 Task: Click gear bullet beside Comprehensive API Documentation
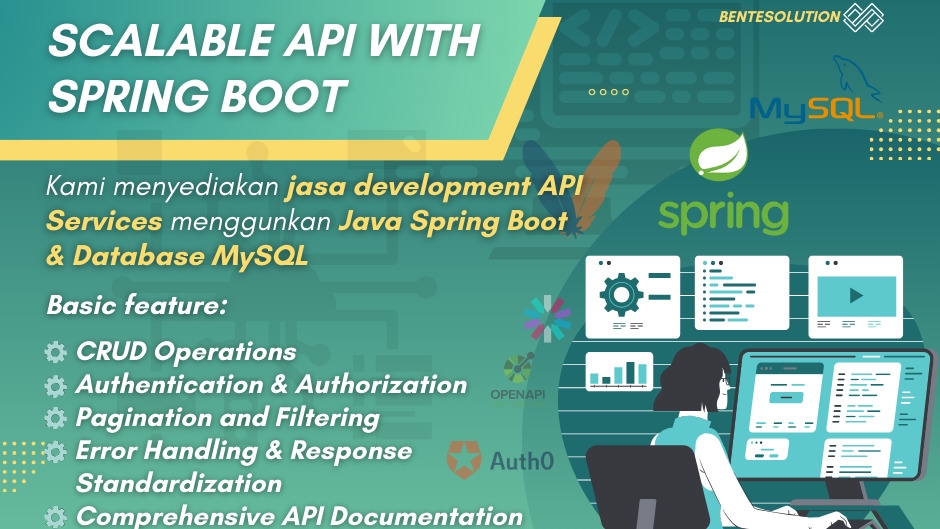tap(56, 517)
